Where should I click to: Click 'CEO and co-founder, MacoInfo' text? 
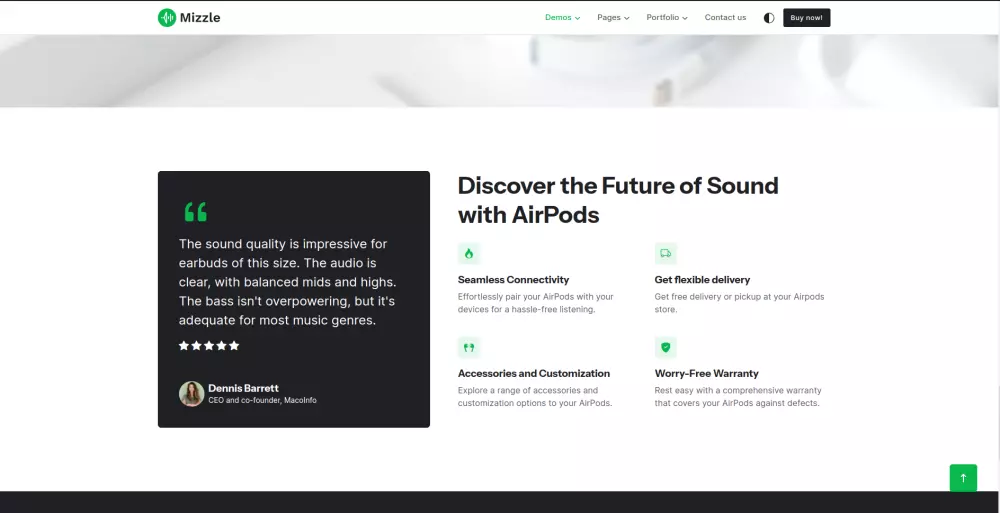click(x=262, y=401)
